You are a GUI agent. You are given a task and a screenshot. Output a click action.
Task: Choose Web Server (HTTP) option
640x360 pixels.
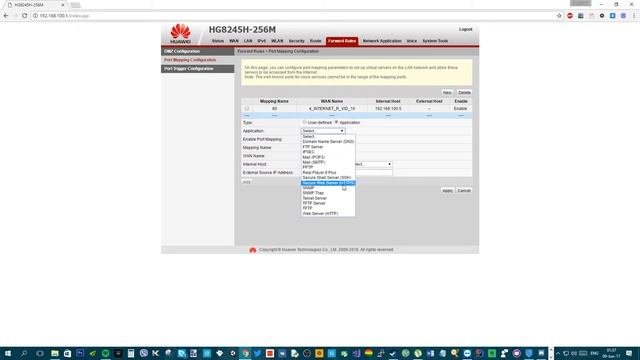click(x=328, y=213)
